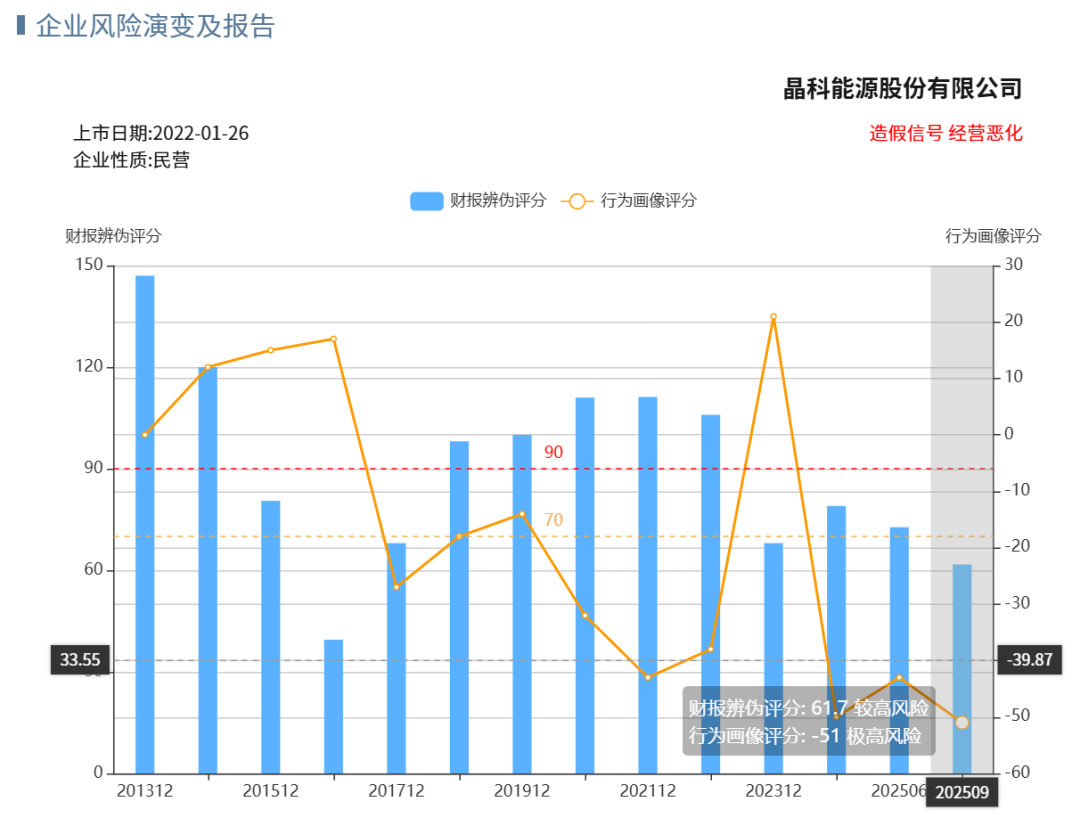
Task: Click the orange line point at 201612
Action: [333, 339]
